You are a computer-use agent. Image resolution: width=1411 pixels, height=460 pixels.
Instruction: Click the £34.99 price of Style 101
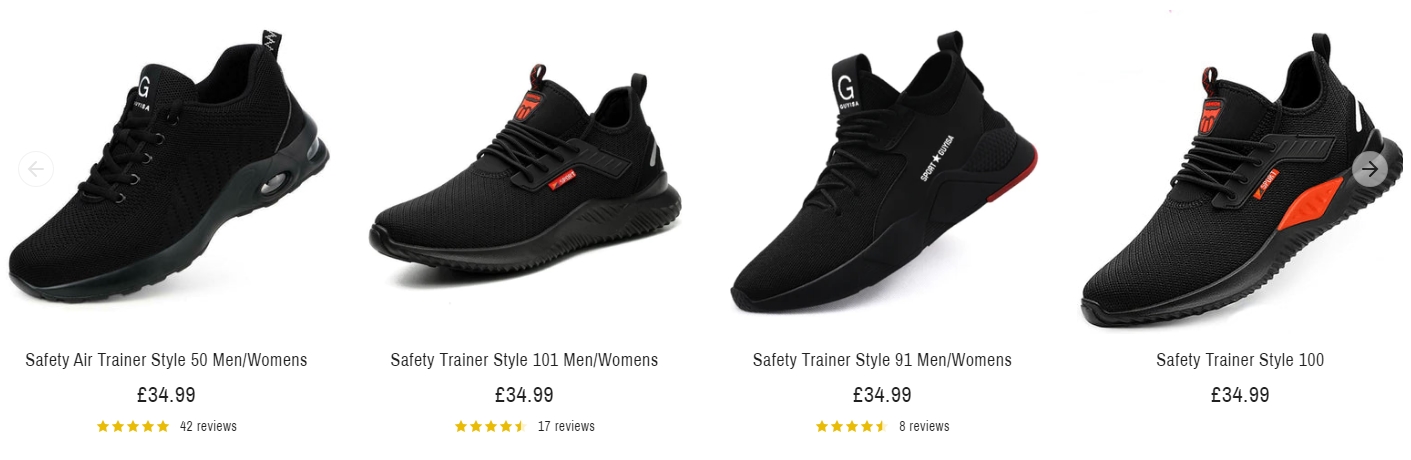click(524, 395)
